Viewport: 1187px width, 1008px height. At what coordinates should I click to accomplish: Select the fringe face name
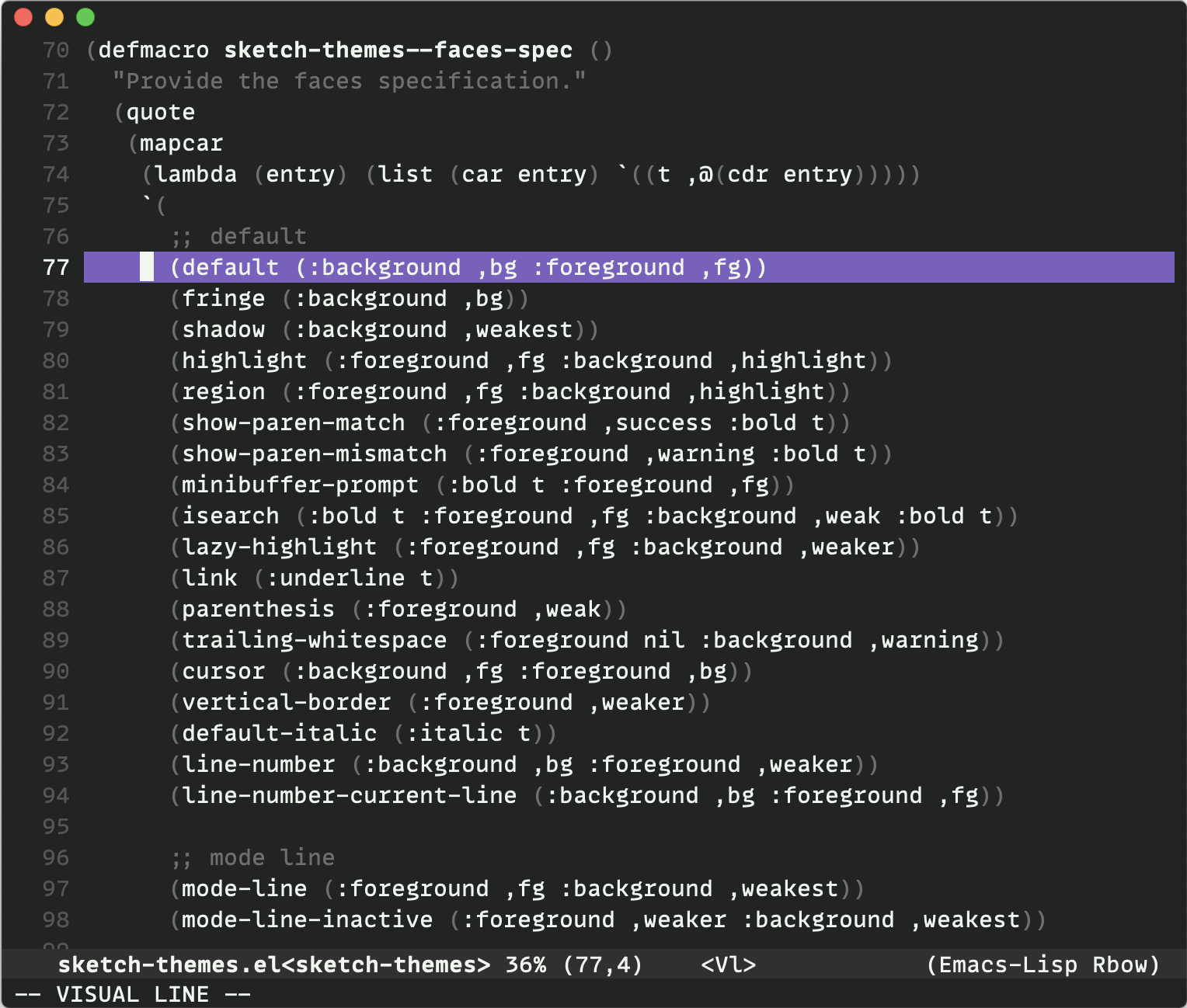224,299
